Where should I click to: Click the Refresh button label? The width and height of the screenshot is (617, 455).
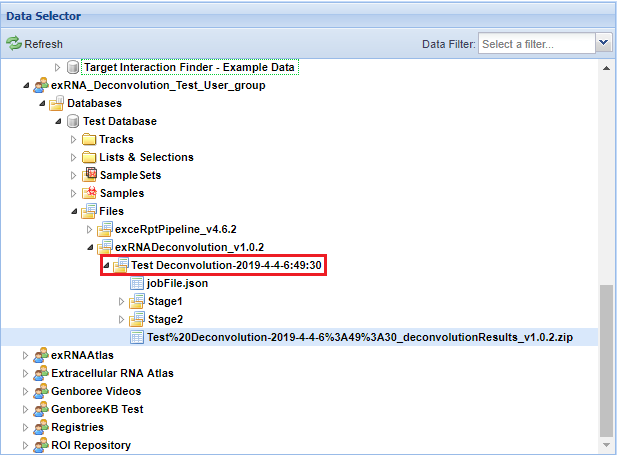(x=43, y=44)
